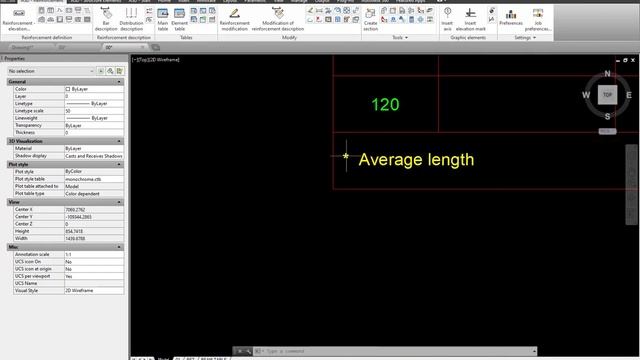Click the Select Objects icon in Properties

(x=110, y=71)
